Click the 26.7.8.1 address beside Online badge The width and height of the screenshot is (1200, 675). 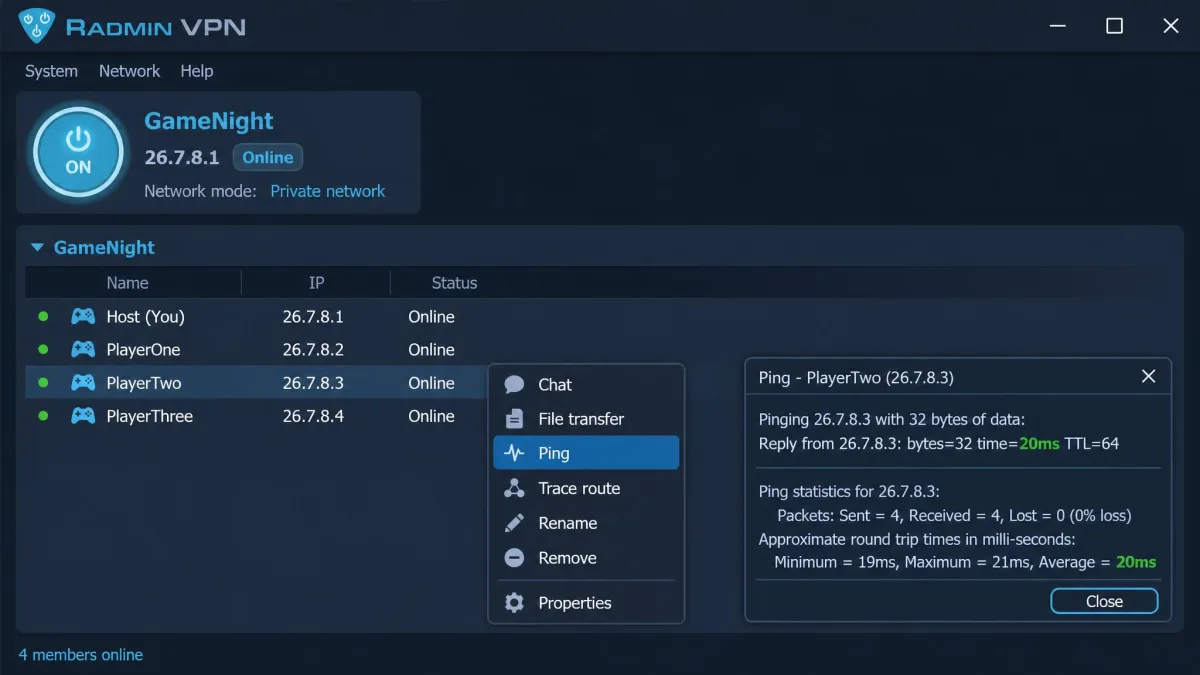pos(182,157)
